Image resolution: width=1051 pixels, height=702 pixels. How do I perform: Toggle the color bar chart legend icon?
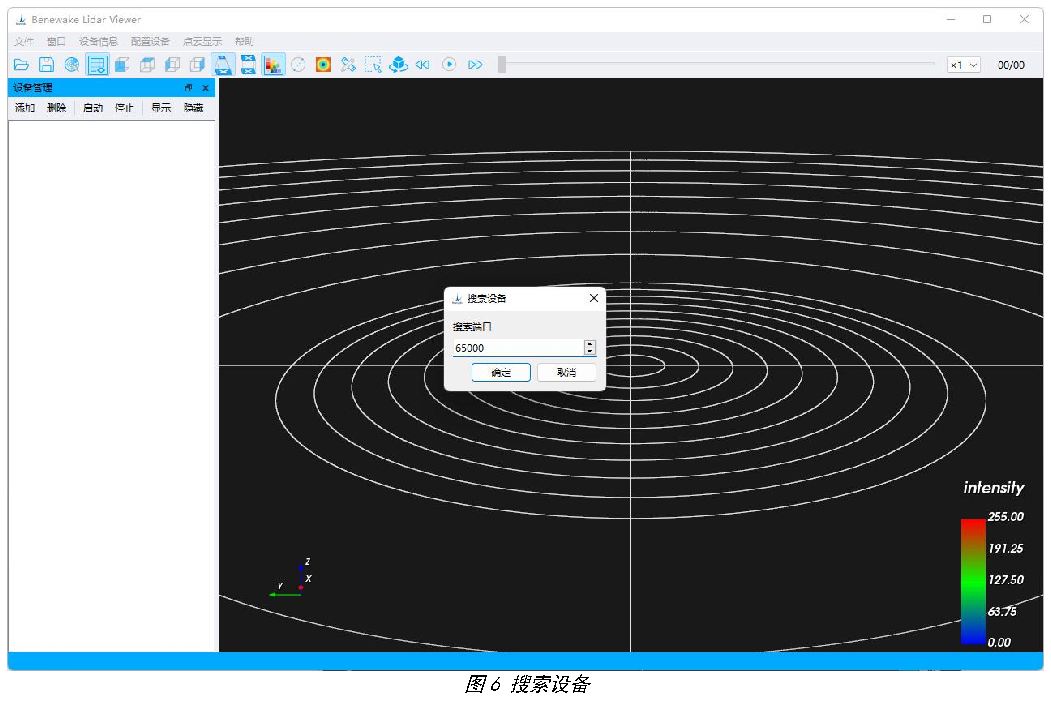(x=273, y=65)
